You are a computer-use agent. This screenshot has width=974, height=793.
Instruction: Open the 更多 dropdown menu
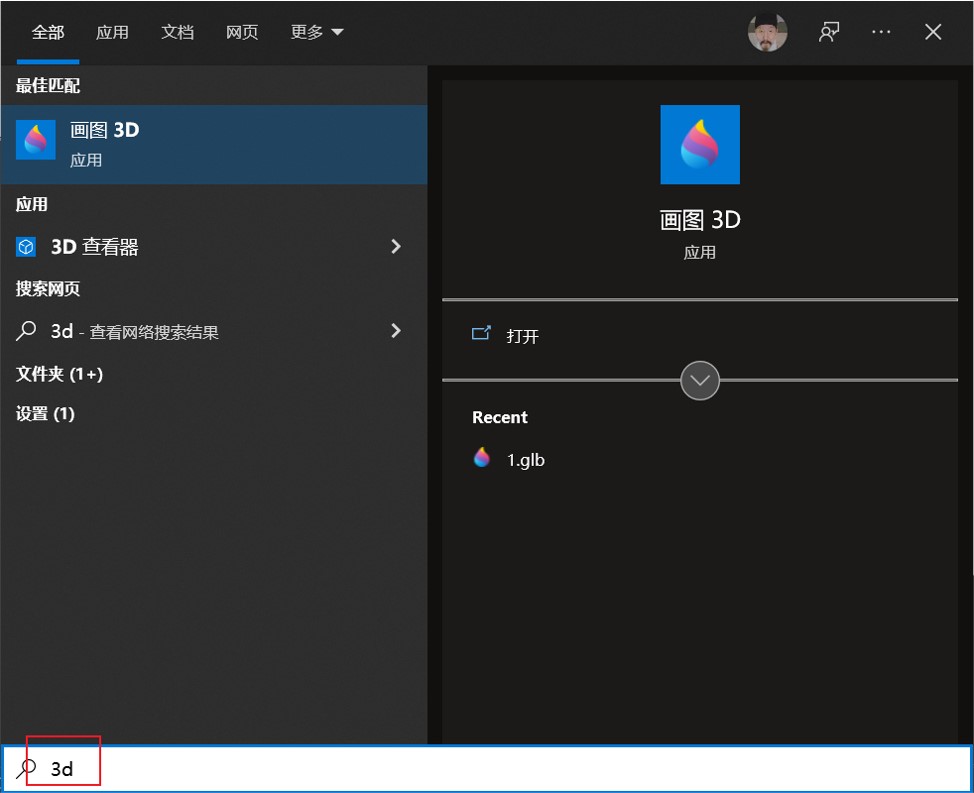pos(317,32)
